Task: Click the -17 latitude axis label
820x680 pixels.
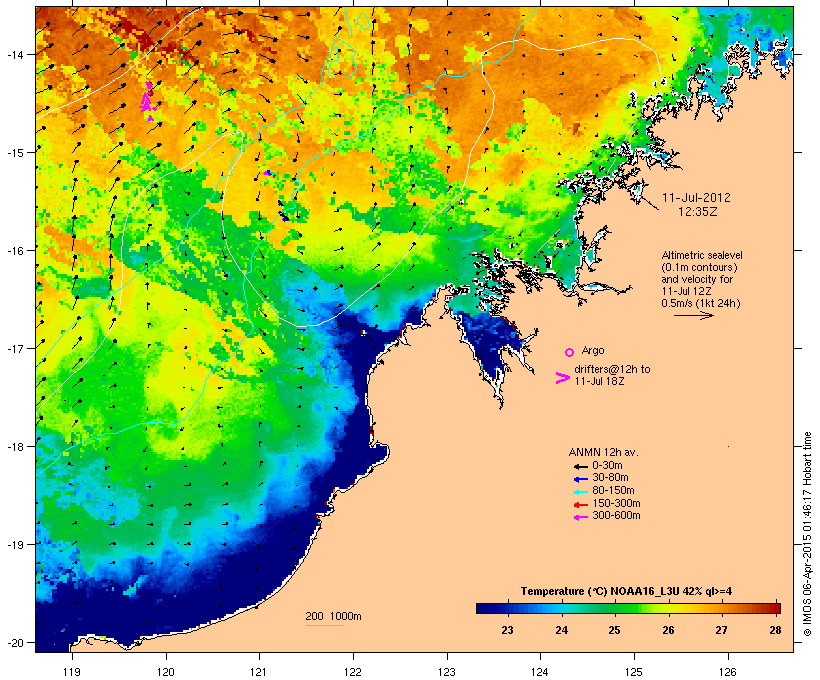Action: [x=14, y=348]
